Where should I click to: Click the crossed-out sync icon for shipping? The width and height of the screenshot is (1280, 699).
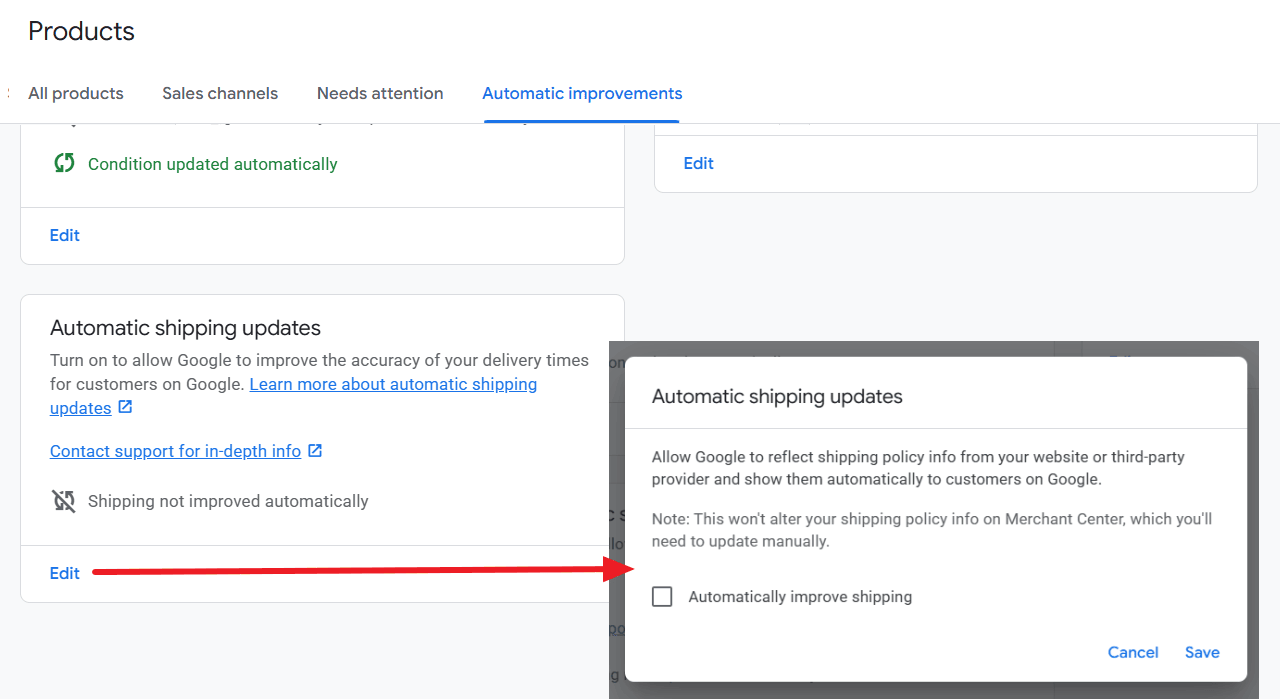click(x=64, y=501)
